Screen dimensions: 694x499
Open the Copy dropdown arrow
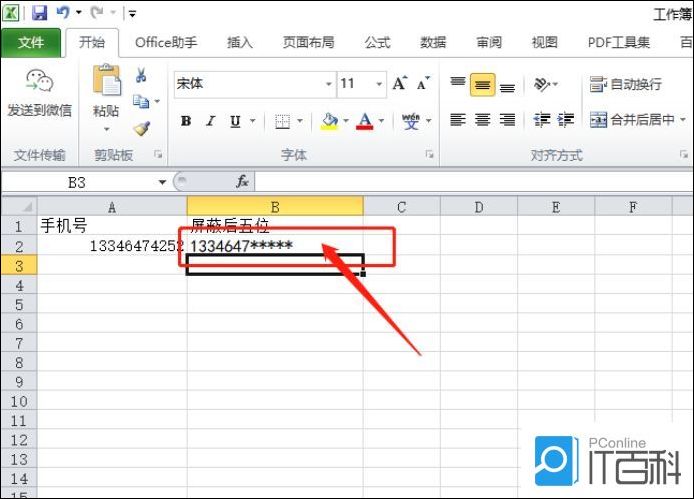coord(157,101)
